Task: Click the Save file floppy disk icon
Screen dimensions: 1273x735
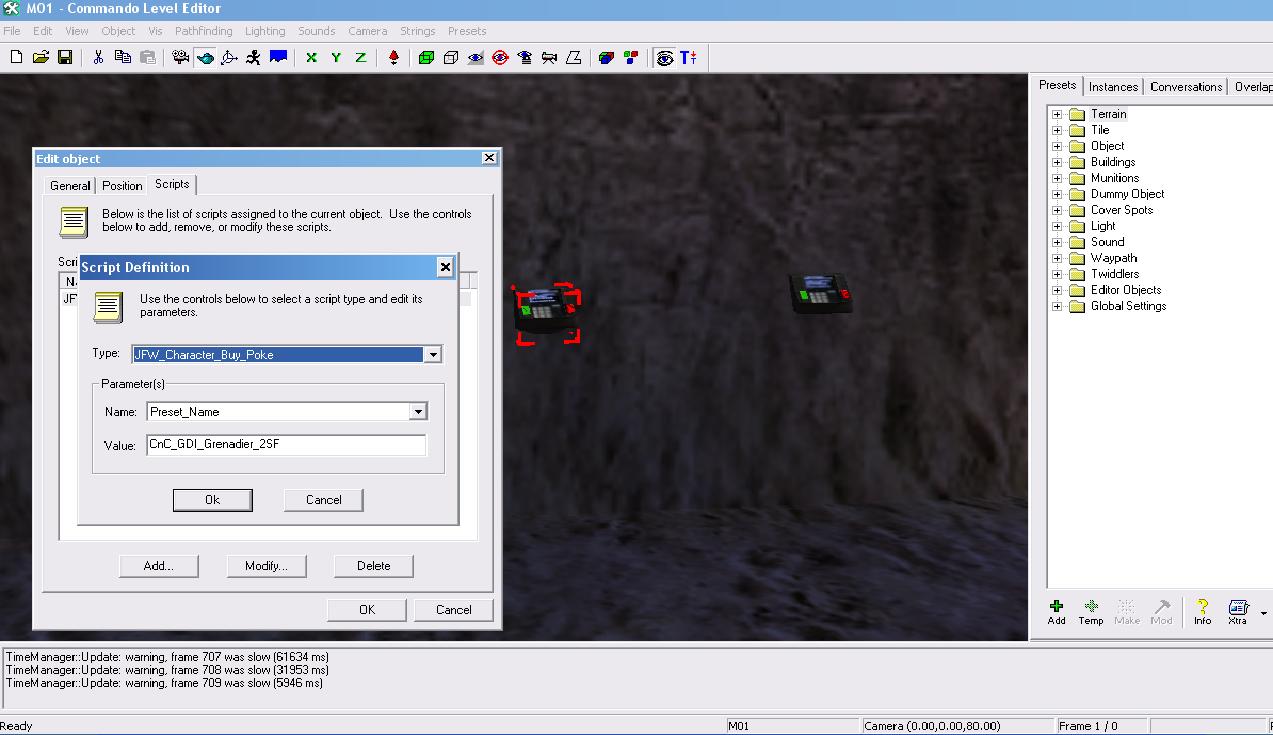Action: [x=65, y=58]
